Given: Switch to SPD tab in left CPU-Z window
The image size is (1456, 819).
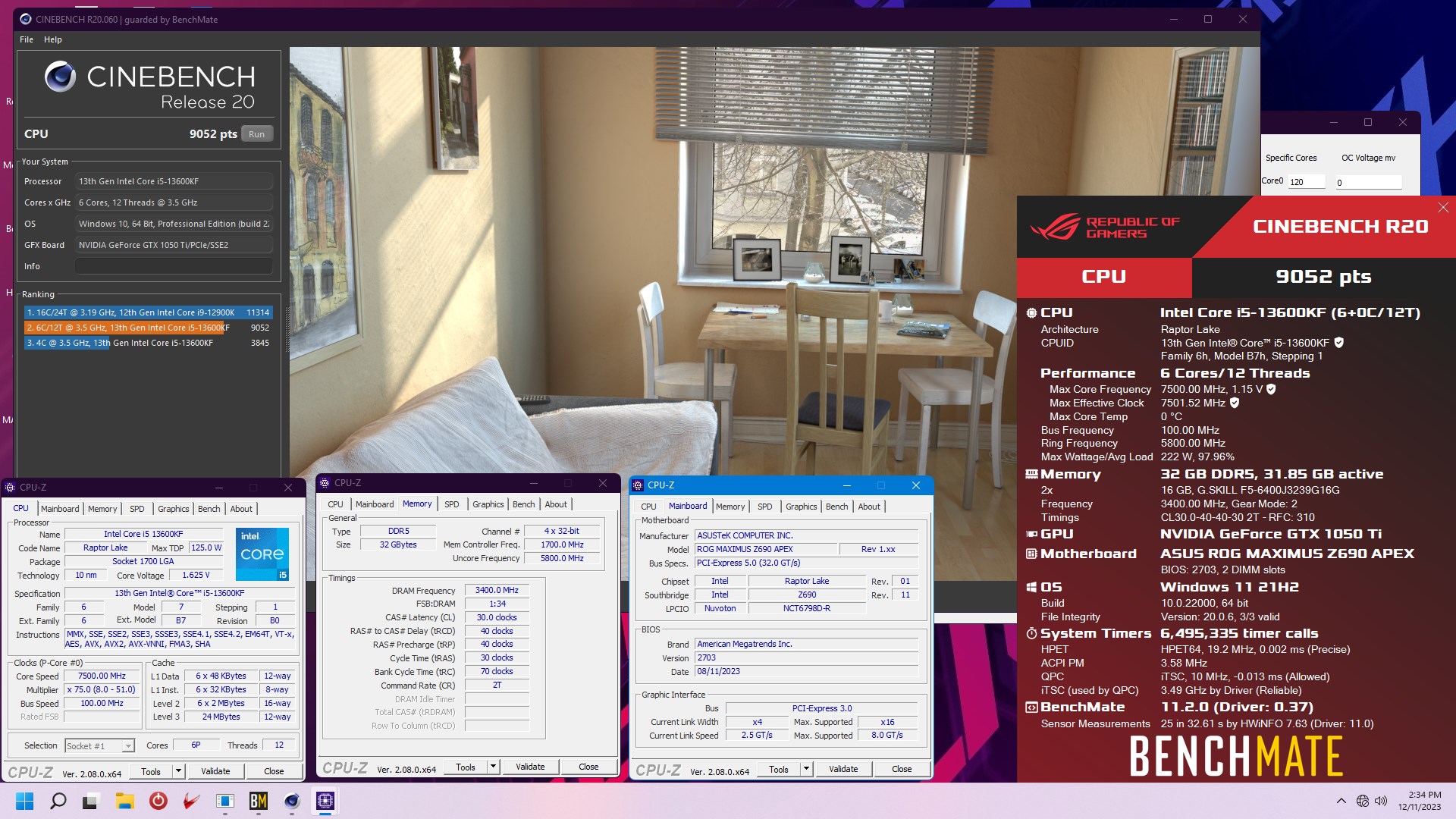Looking at the screenshot, I should tap(137, 509).
